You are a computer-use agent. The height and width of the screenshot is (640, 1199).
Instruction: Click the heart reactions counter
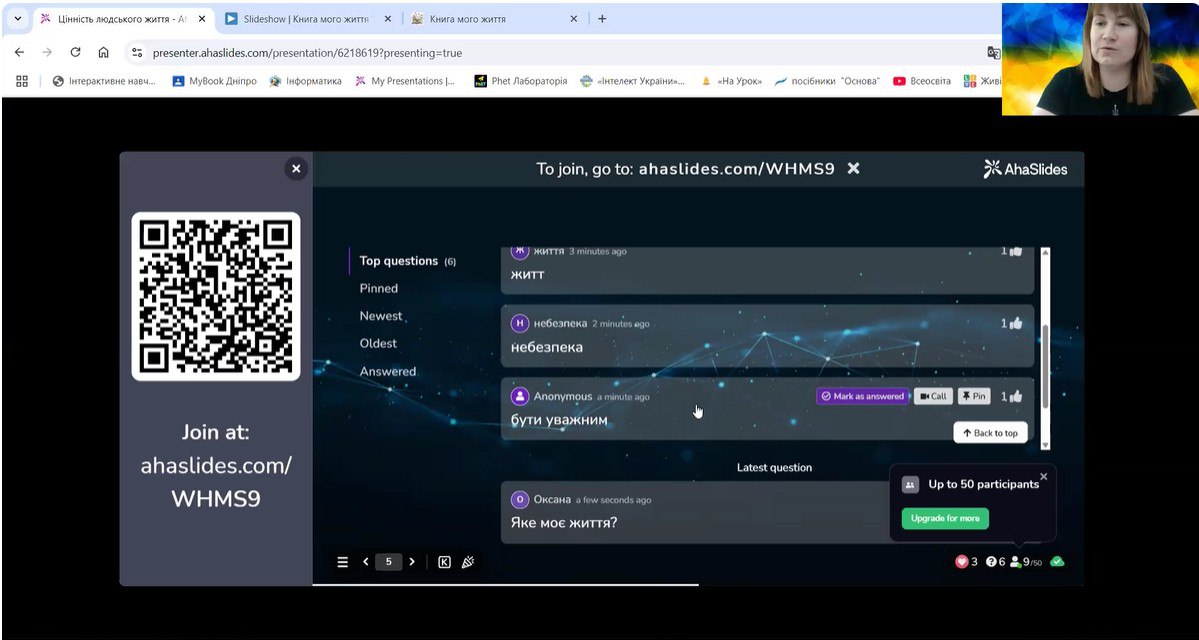tap(967, 562)
